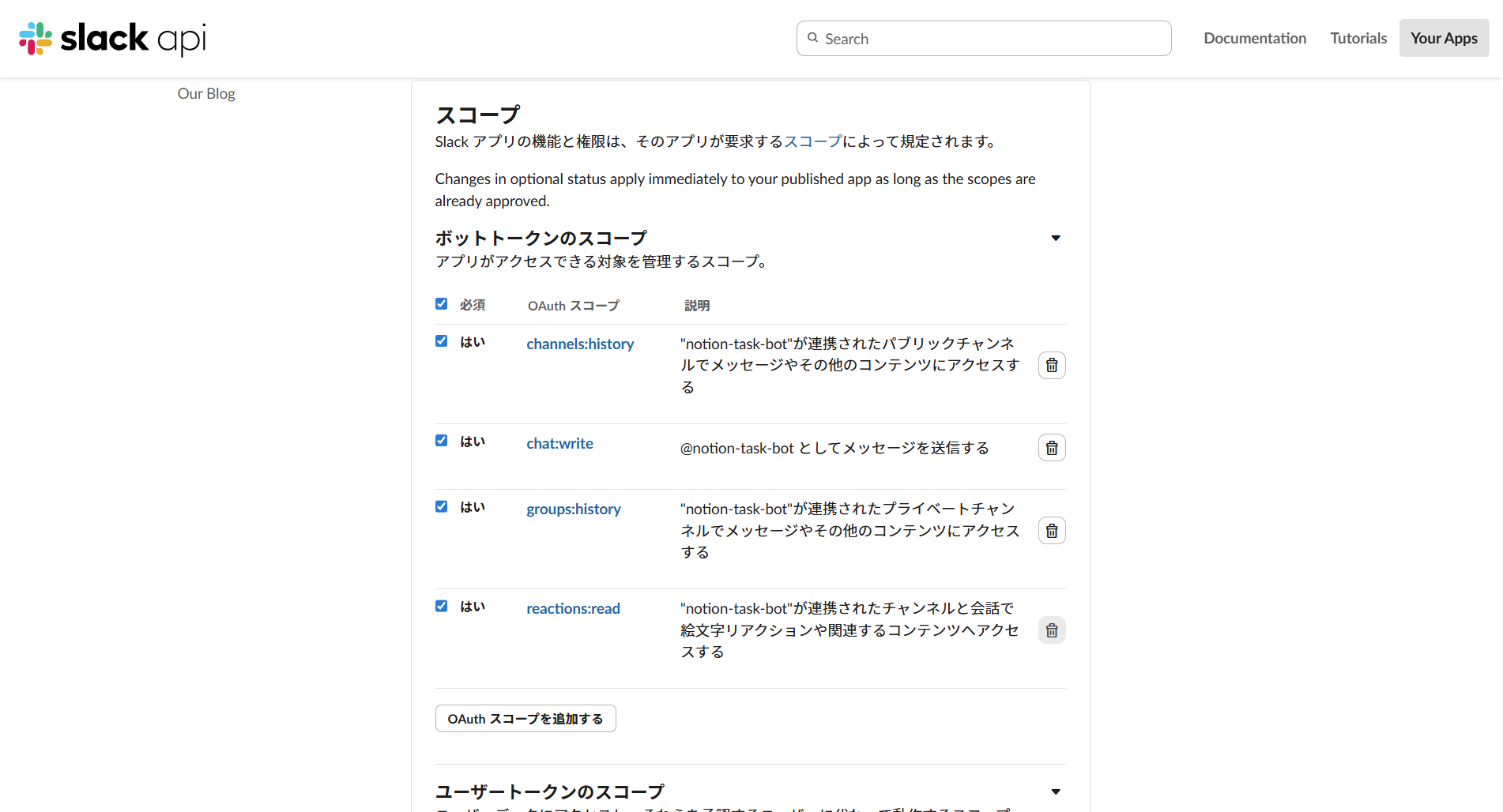Remove reactions:read scope using trash icon
This screenshot has height=812, width=1503.
[x=1051, y=630]
